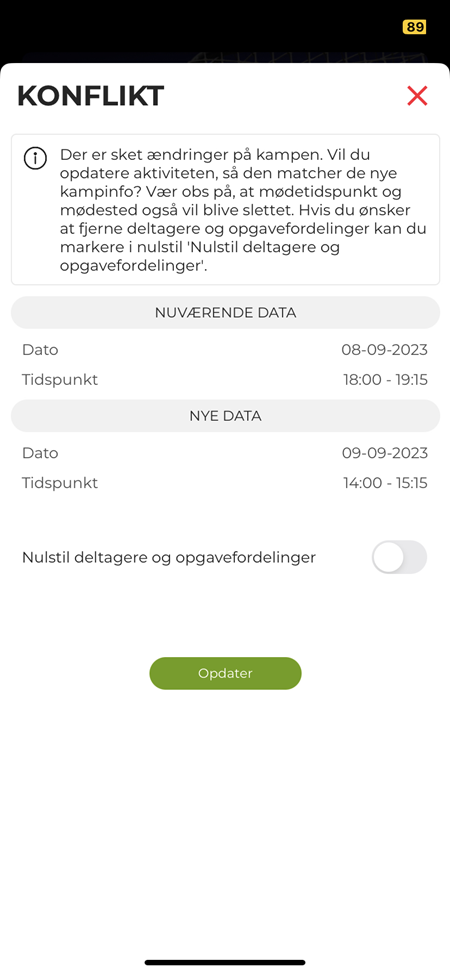The image size is (450, 974).
Task: Tap the info circle icon
Action: click(35, 158)
